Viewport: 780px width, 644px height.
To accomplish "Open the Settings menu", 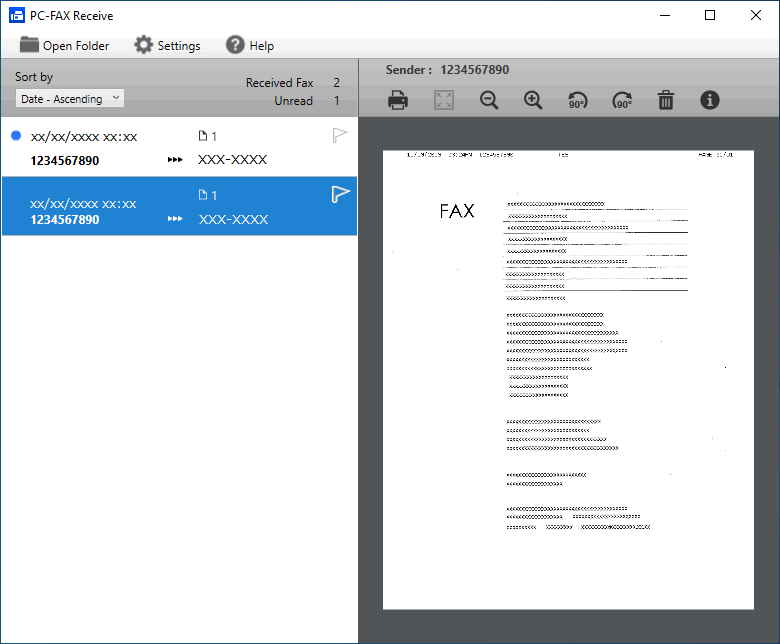I will click(x=167, y=45).
